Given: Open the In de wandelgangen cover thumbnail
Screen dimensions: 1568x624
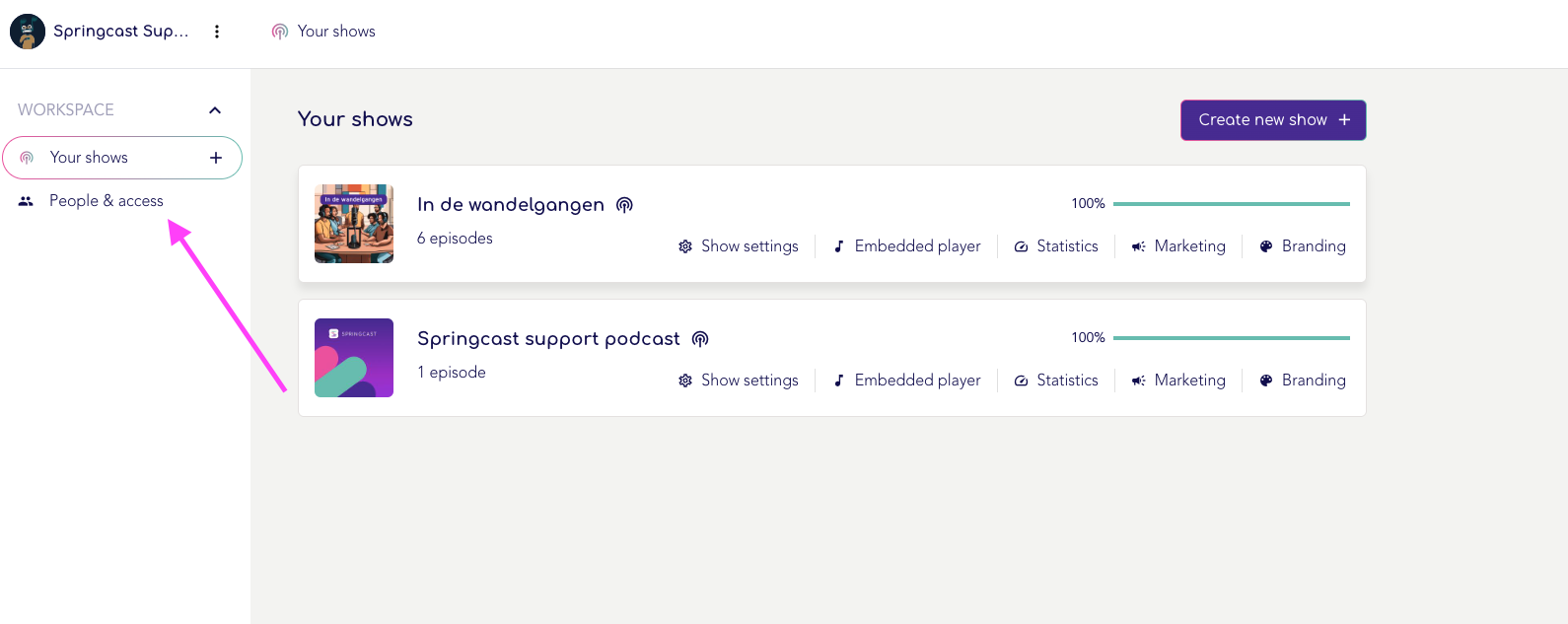Looking at the screenshot, I should pyautogui.click(x=354, y=224).
